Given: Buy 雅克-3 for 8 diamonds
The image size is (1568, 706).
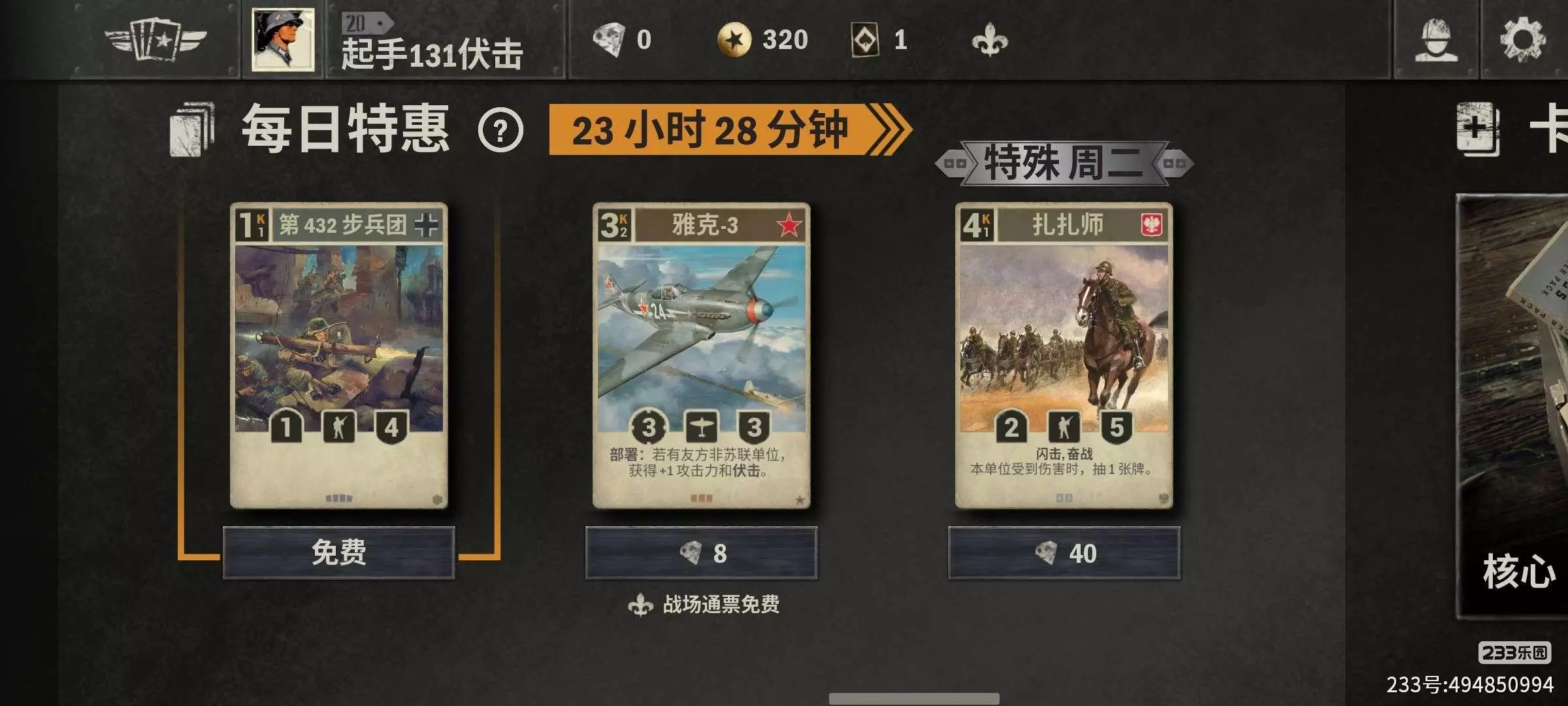Looking at the screenshot, I should (701, 553).
